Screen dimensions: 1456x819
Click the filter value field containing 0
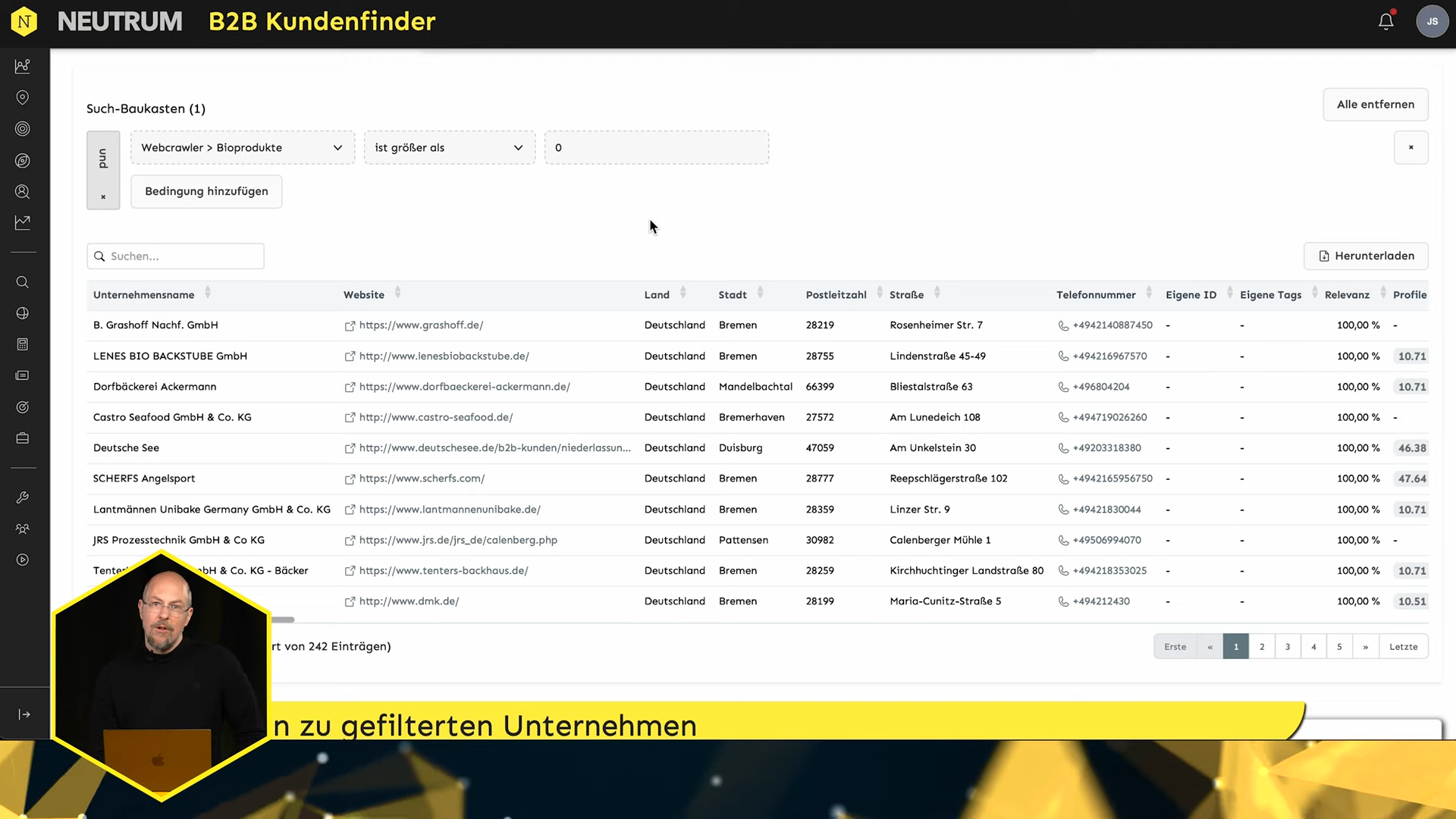pos(656,147)
